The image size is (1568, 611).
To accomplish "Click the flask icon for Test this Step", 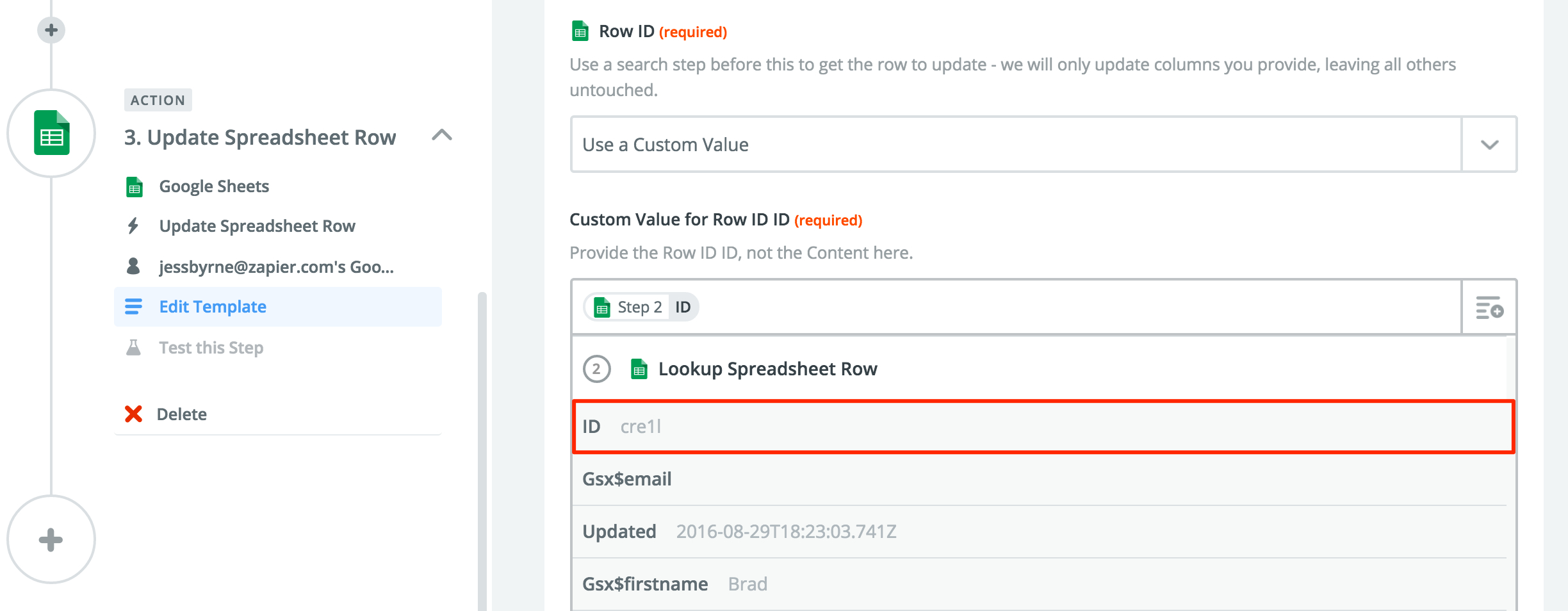I will 133,348.
